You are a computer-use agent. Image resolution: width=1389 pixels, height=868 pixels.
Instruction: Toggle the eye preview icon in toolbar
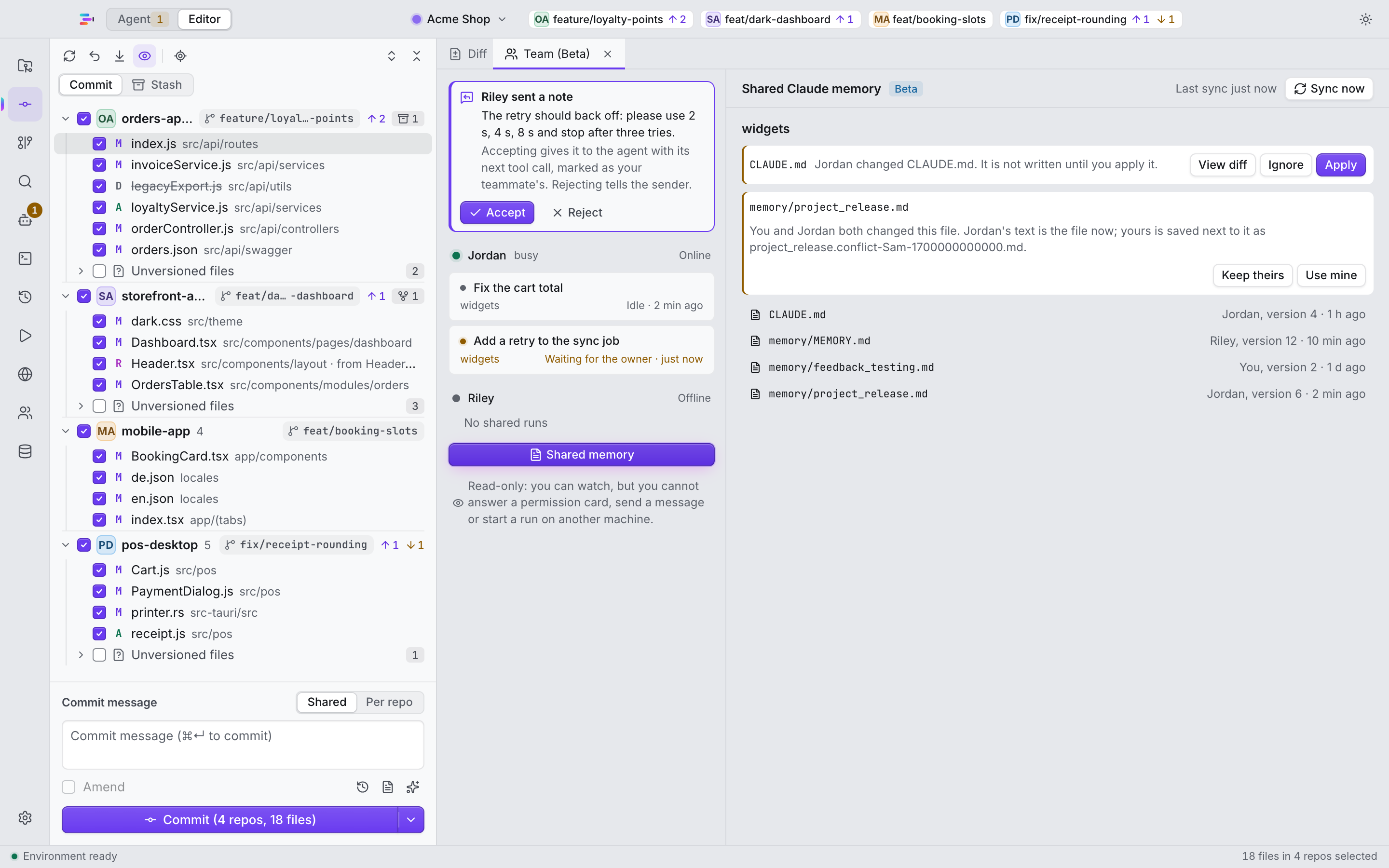[x=145, y=55]
